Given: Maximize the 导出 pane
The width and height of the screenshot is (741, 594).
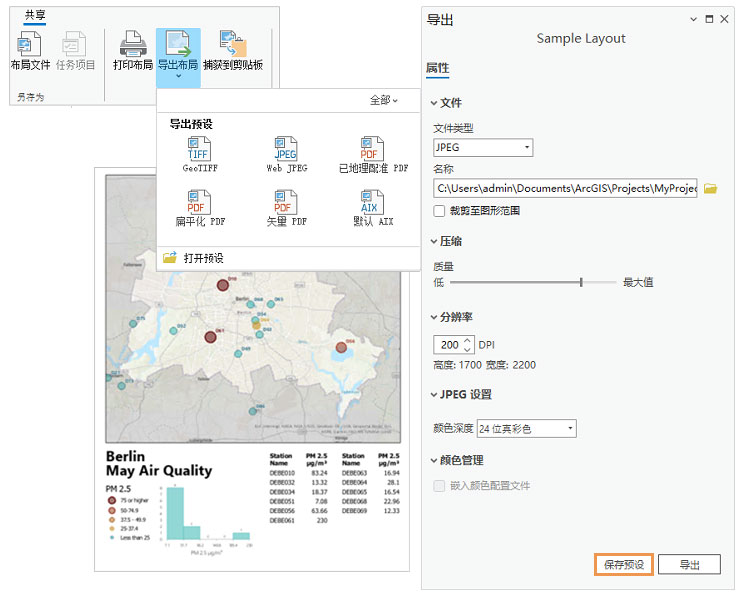Looking at the screenshot, I should (x=709, y=19).
